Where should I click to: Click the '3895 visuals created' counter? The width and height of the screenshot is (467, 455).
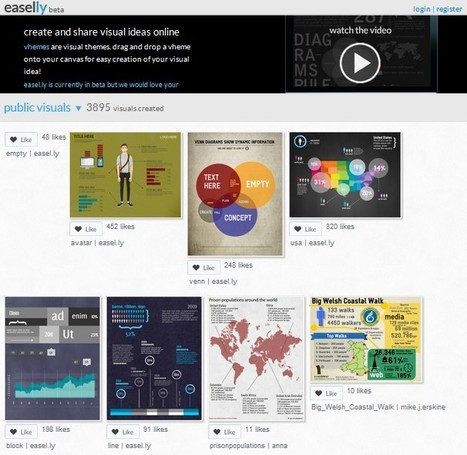125,108
